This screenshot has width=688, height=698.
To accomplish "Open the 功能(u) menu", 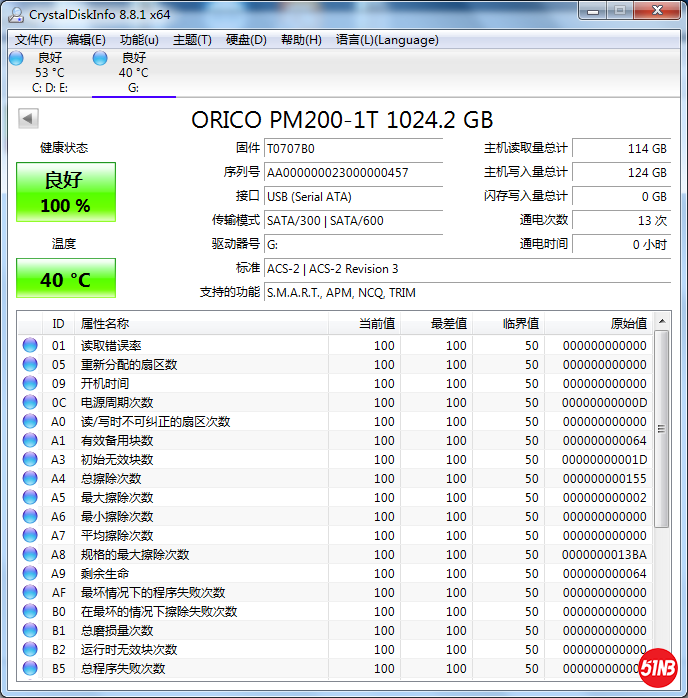I will [x=139, y=40].
